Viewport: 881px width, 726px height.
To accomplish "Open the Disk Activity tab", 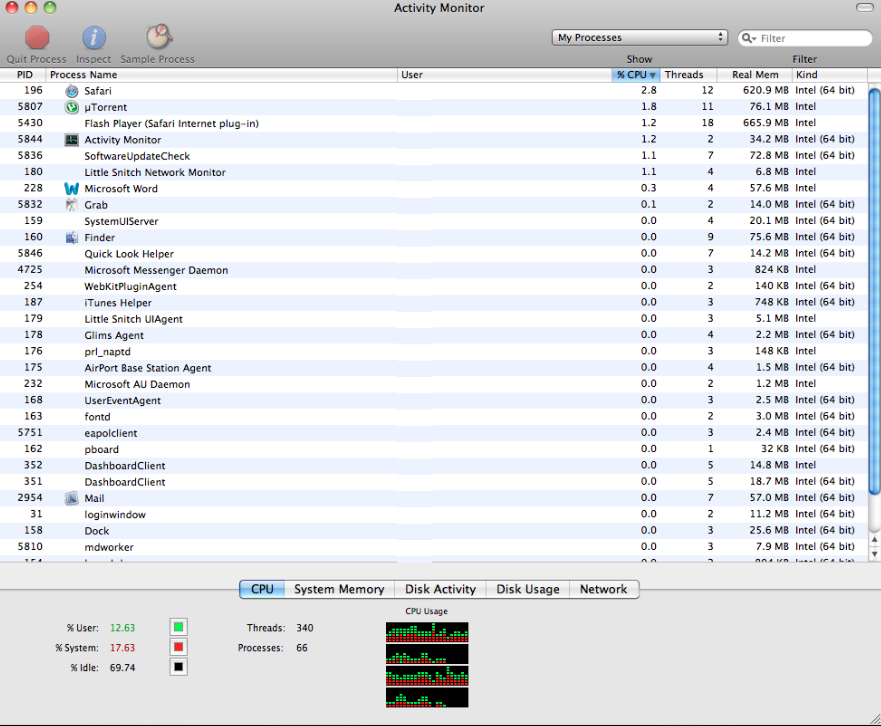I will 440,589.
